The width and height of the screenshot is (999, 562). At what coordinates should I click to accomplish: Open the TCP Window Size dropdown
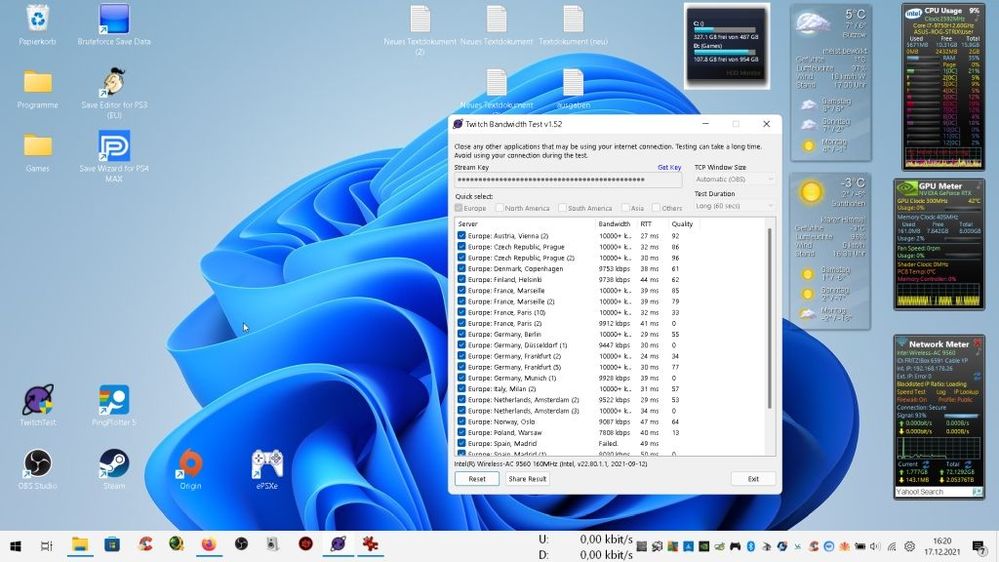tap(734, 179)
